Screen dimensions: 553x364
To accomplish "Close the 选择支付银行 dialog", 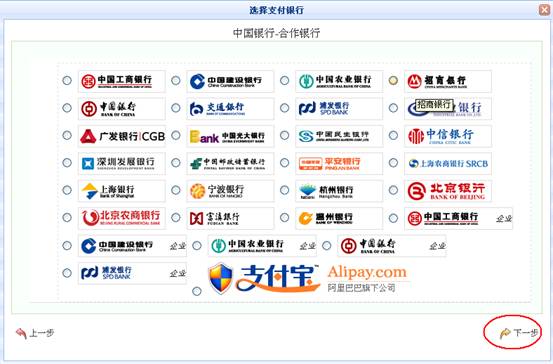I will click(x=545, y=10).
